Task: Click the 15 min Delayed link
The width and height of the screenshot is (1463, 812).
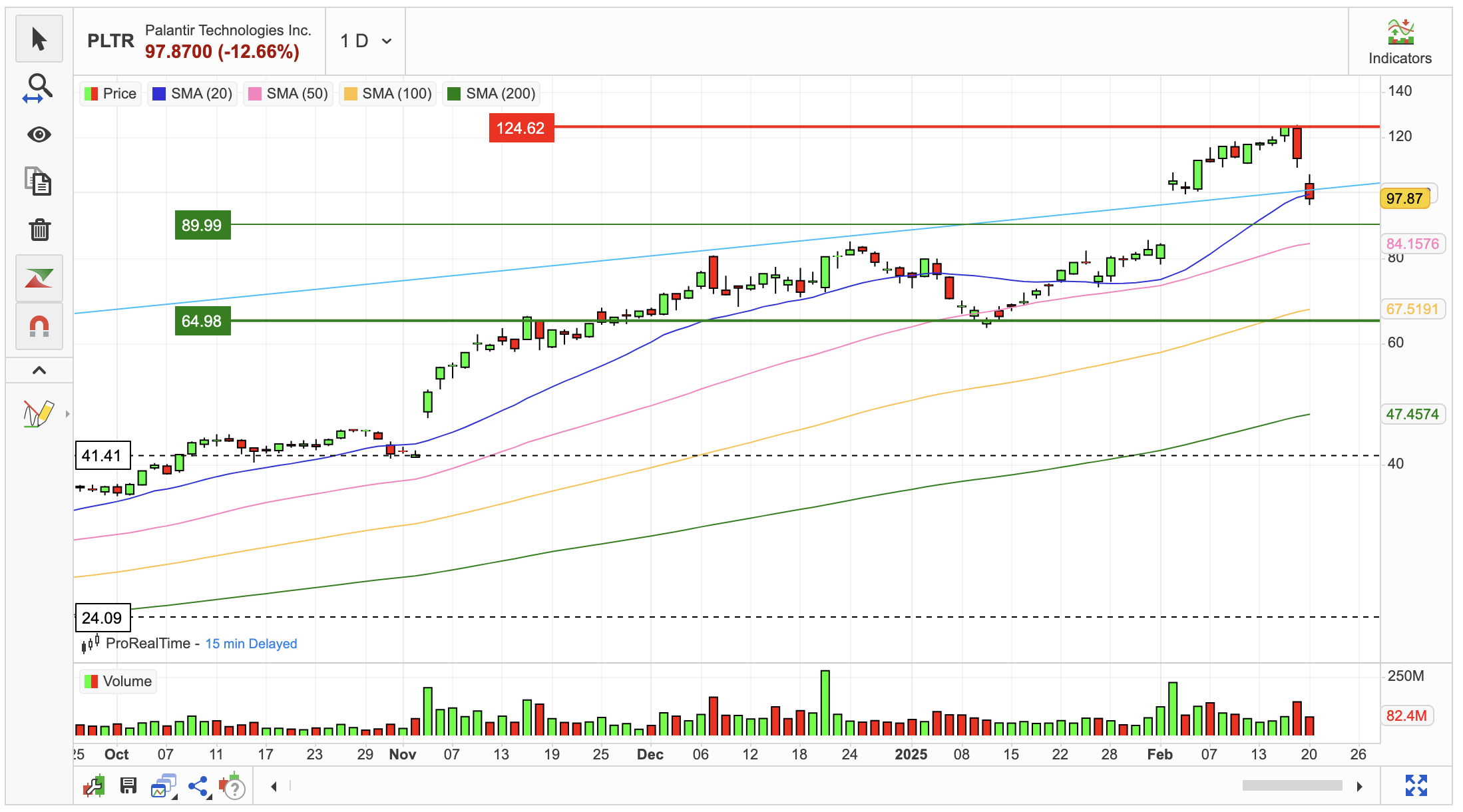Action: click(251, 644)
